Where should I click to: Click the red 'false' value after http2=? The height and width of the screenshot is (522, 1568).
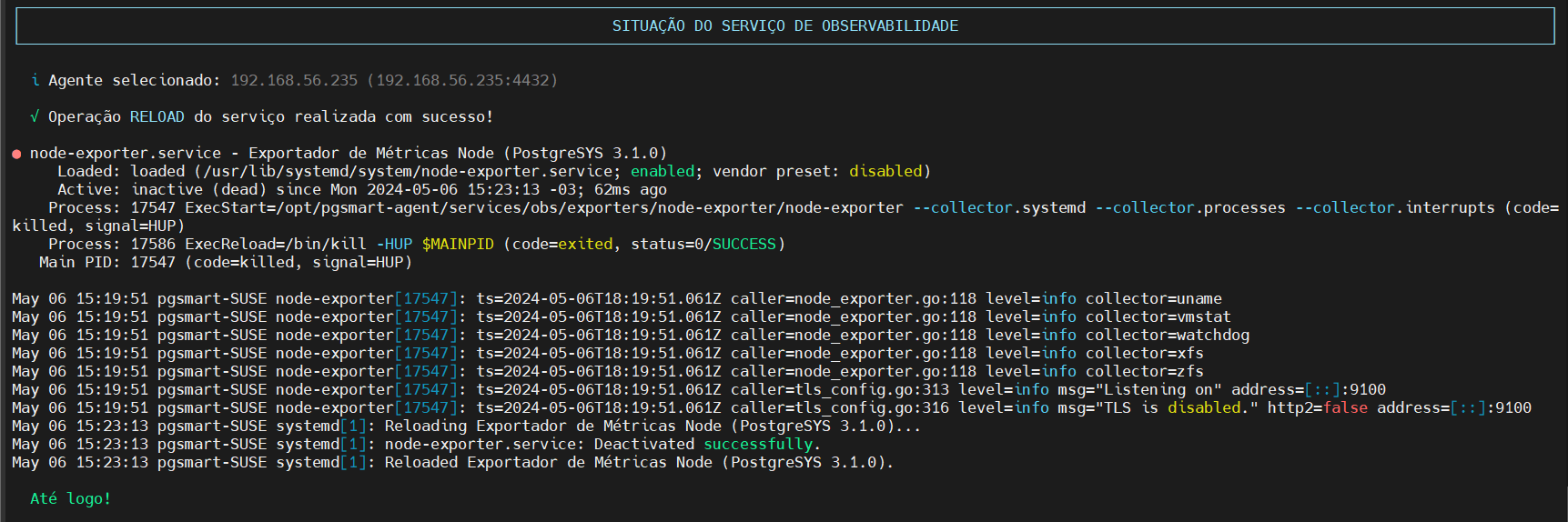pos(1345,407)
